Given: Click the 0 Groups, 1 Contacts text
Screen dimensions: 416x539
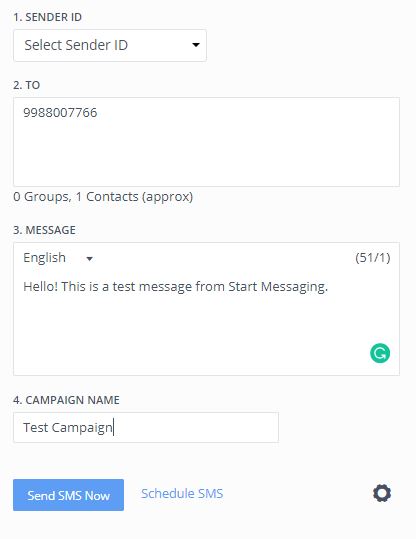Looking at the screenshot, I should pyautogui.click(x=103, y=197).
